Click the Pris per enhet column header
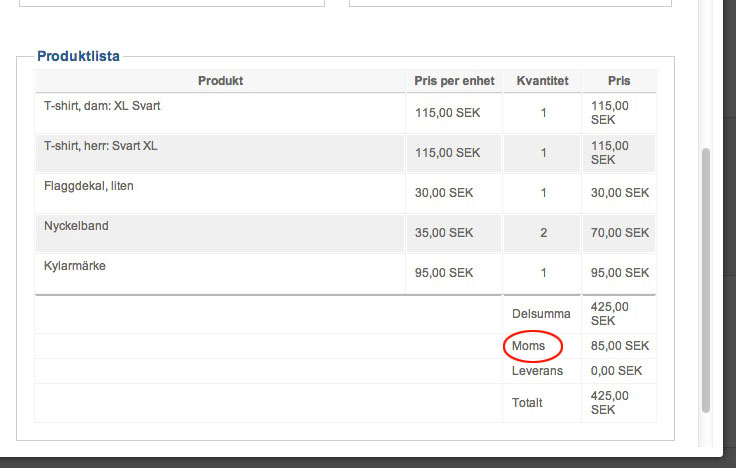 pos(454,81)
